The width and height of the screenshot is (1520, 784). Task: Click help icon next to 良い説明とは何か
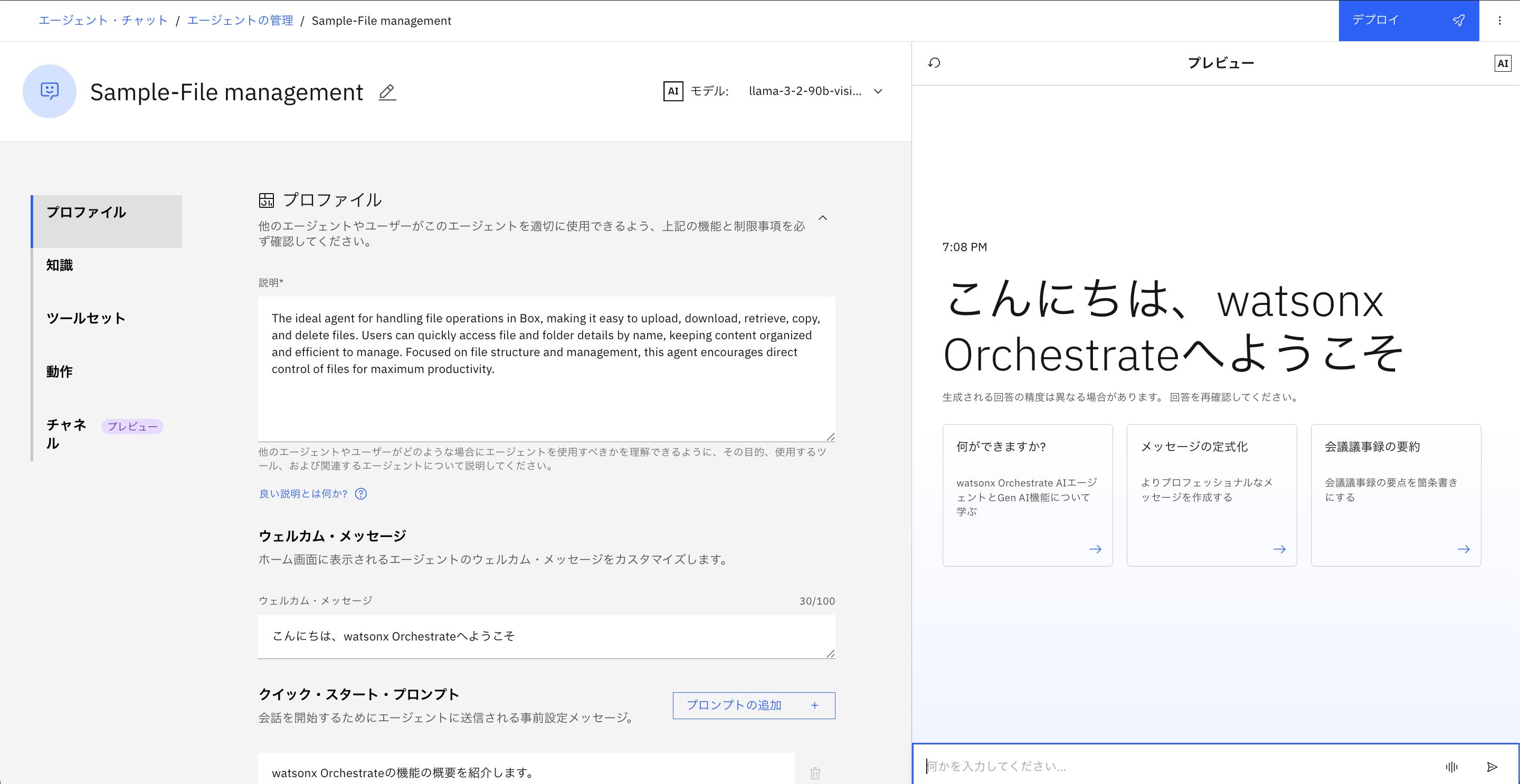tap(361, 494)
